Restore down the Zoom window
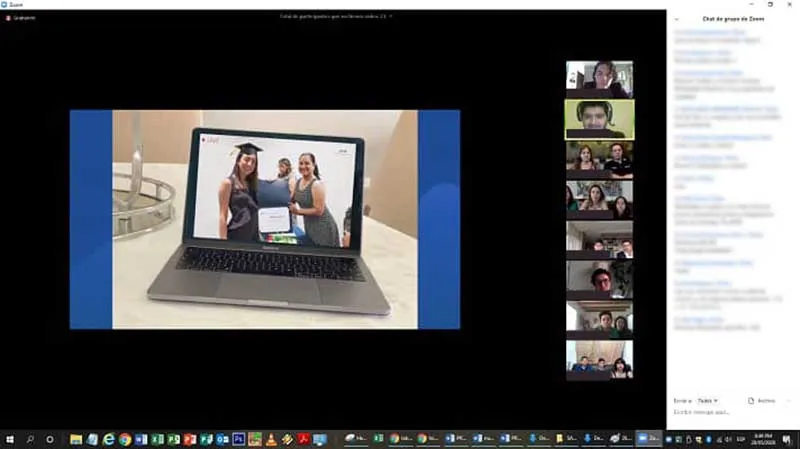Image resolution: width=800 pixels, height=449 pixels. pyautogui.click(x=770, y=4)
